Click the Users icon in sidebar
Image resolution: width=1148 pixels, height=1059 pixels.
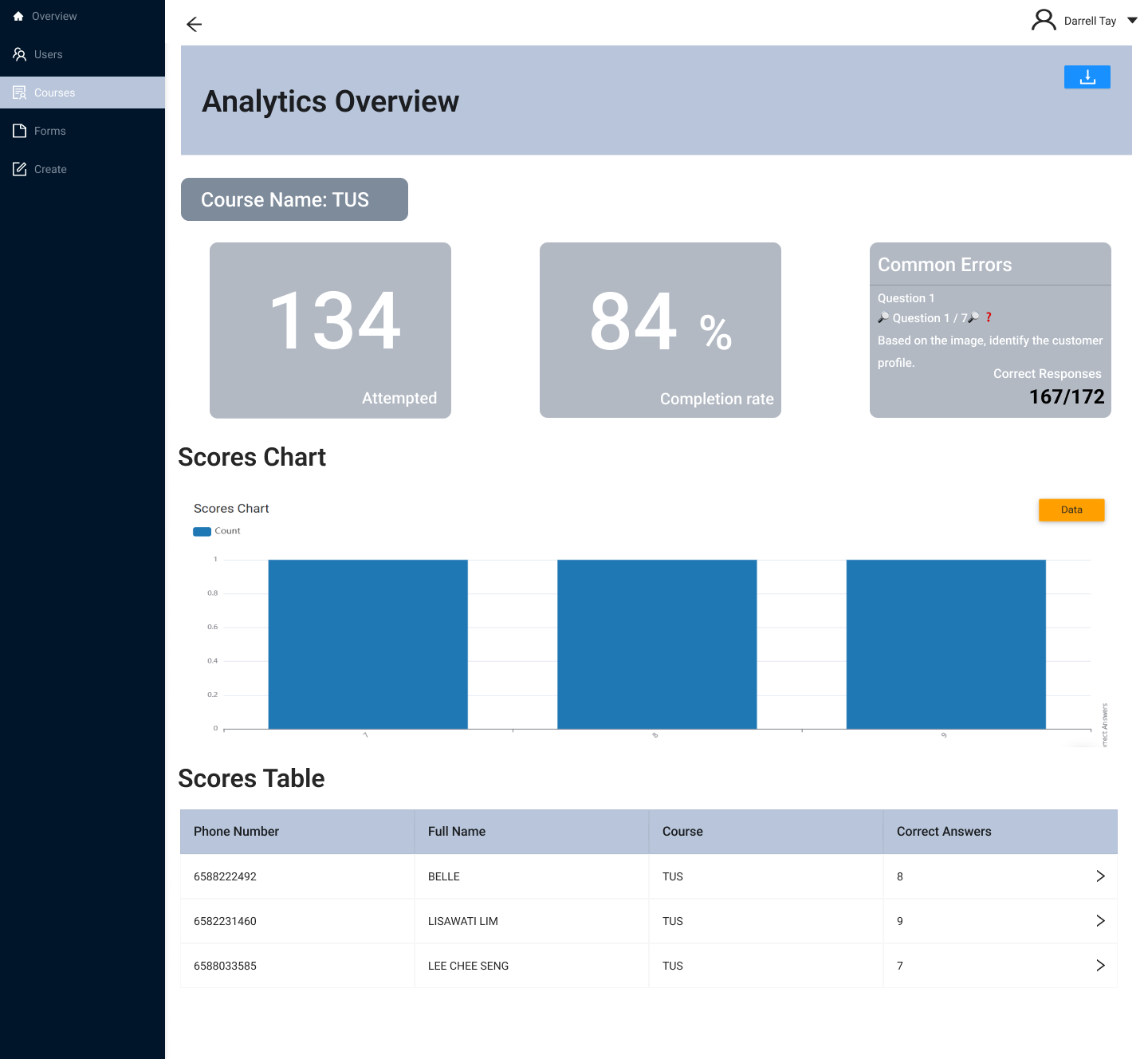(x=20, y=54)
